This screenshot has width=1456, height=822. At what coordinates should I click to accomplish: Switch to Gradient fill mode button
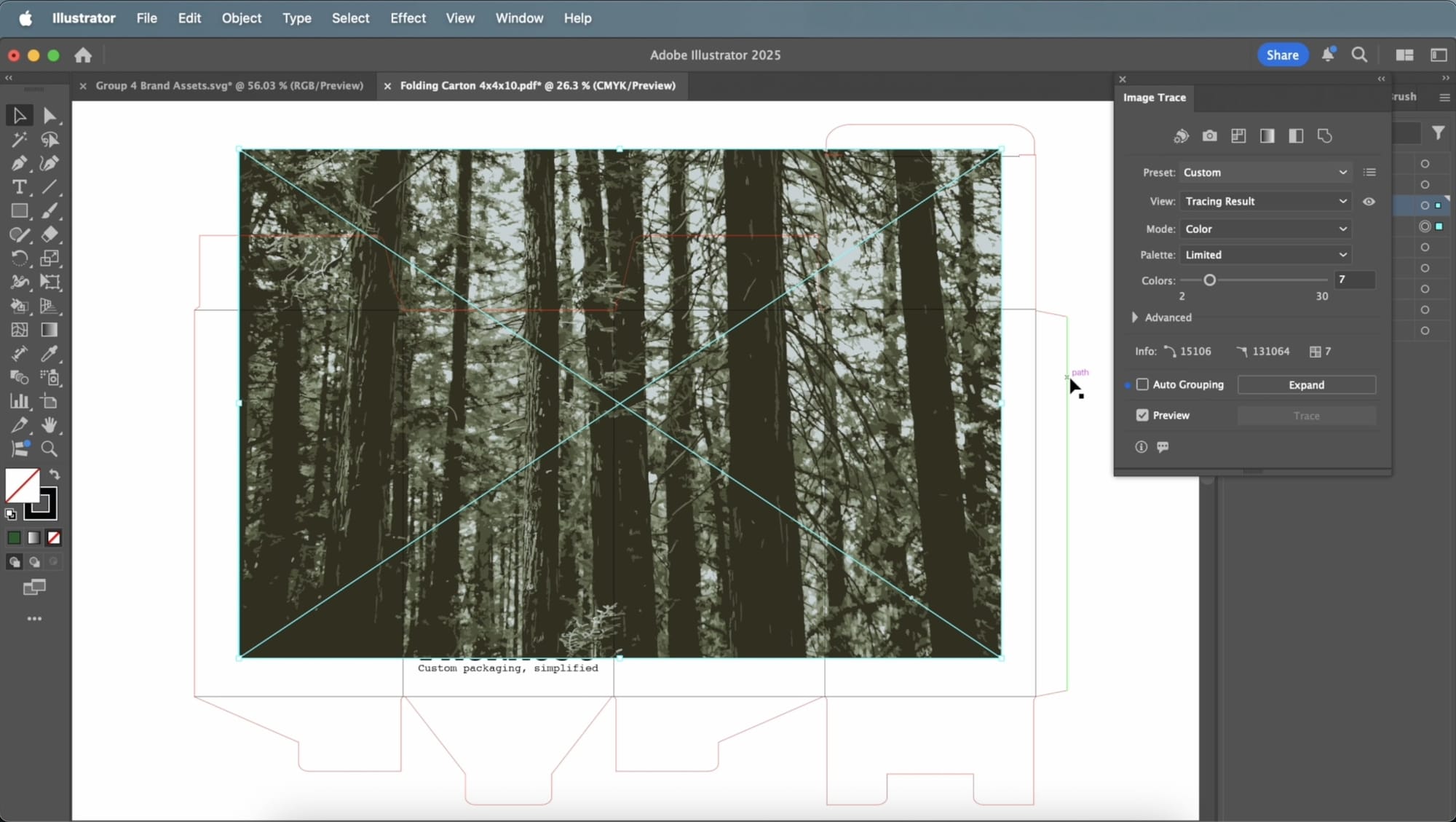[34, 538]
